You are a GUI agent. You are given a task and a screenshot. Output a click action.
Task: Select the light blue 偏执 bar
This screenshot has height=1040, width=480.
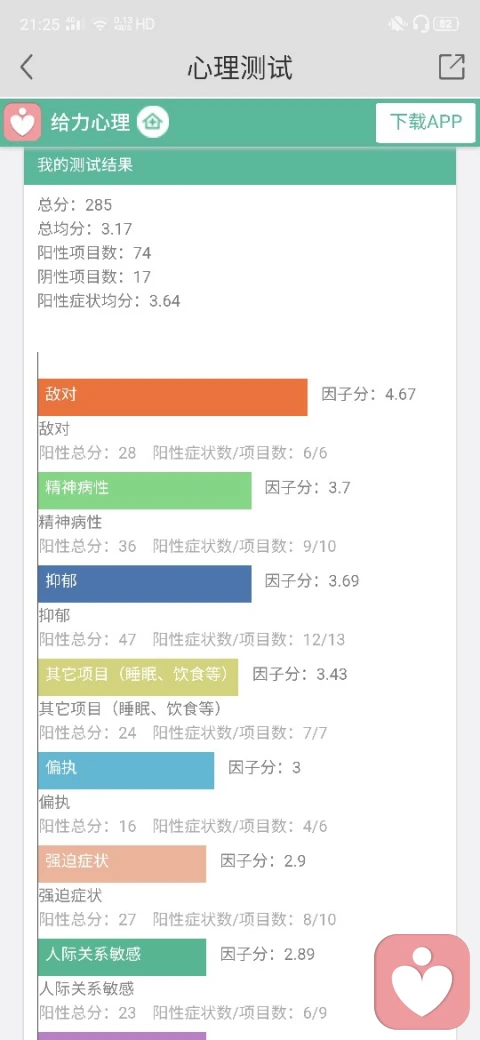pos(126,771)
